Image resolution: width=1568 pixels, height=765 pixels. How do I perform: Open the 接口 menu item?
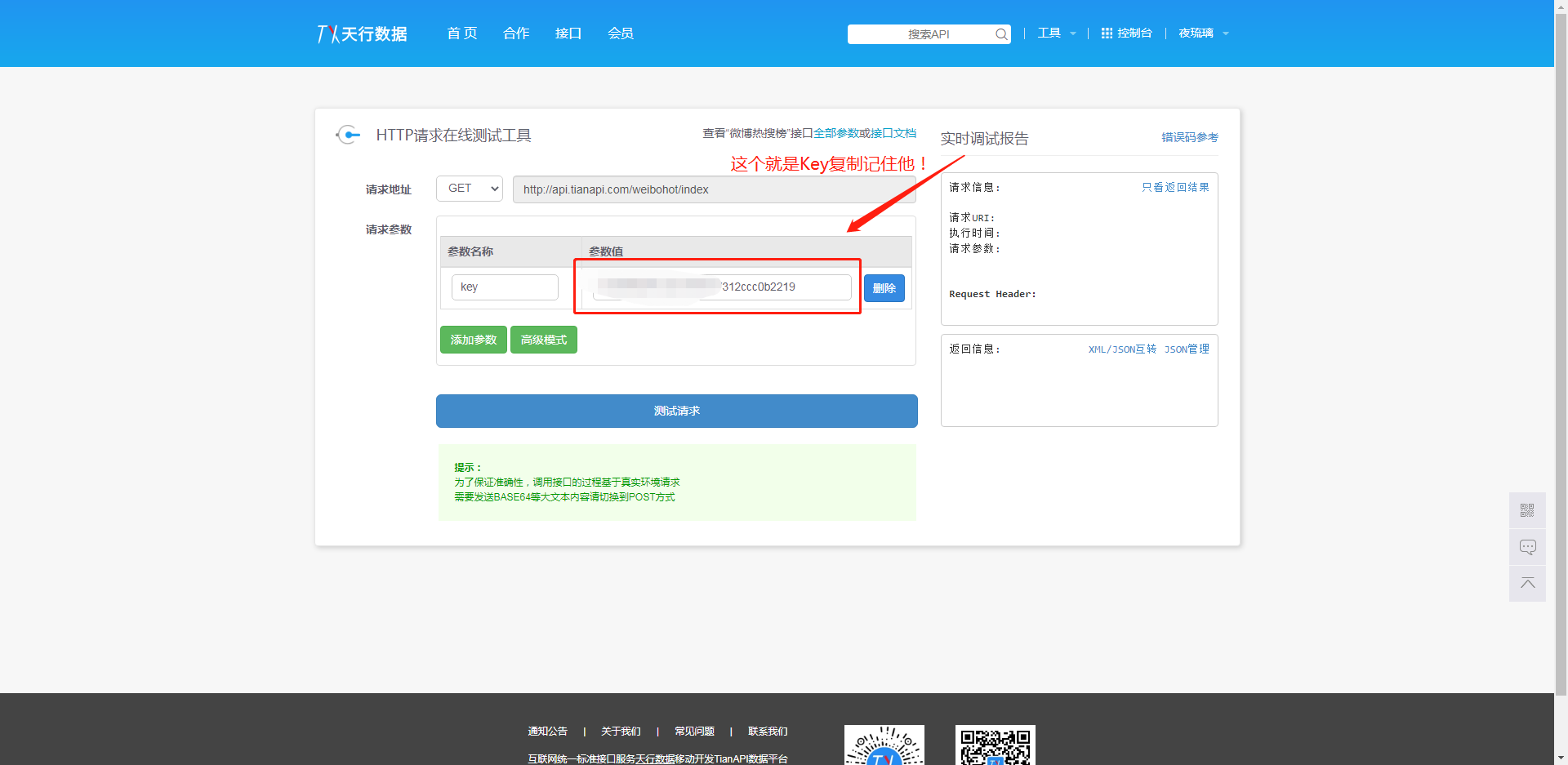[568, 33]
